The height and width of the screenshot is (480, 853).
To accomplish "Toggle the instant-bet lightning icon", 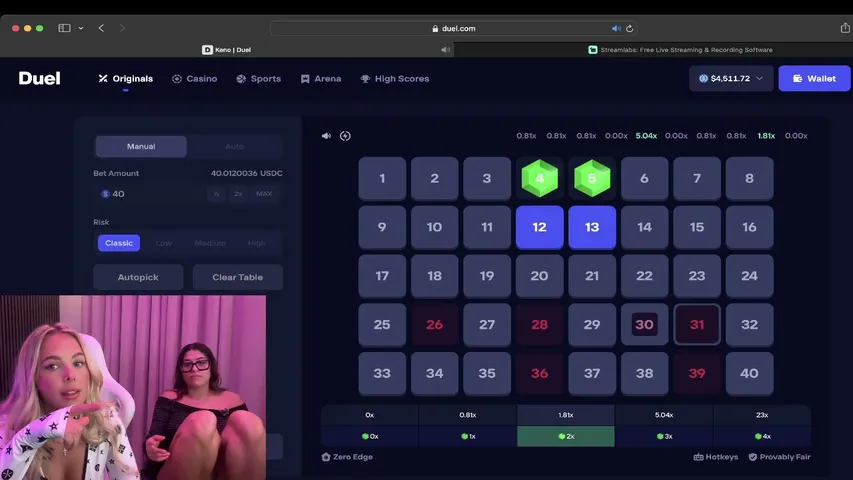I will click(x=345, y=136).
